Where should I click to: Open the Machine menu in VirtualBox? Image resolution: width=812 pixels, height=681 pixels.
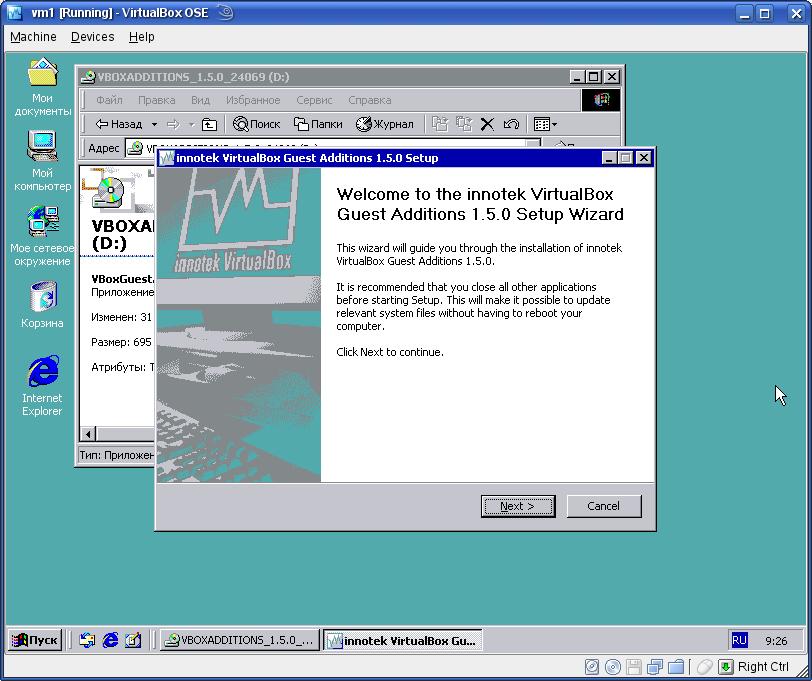33,37
